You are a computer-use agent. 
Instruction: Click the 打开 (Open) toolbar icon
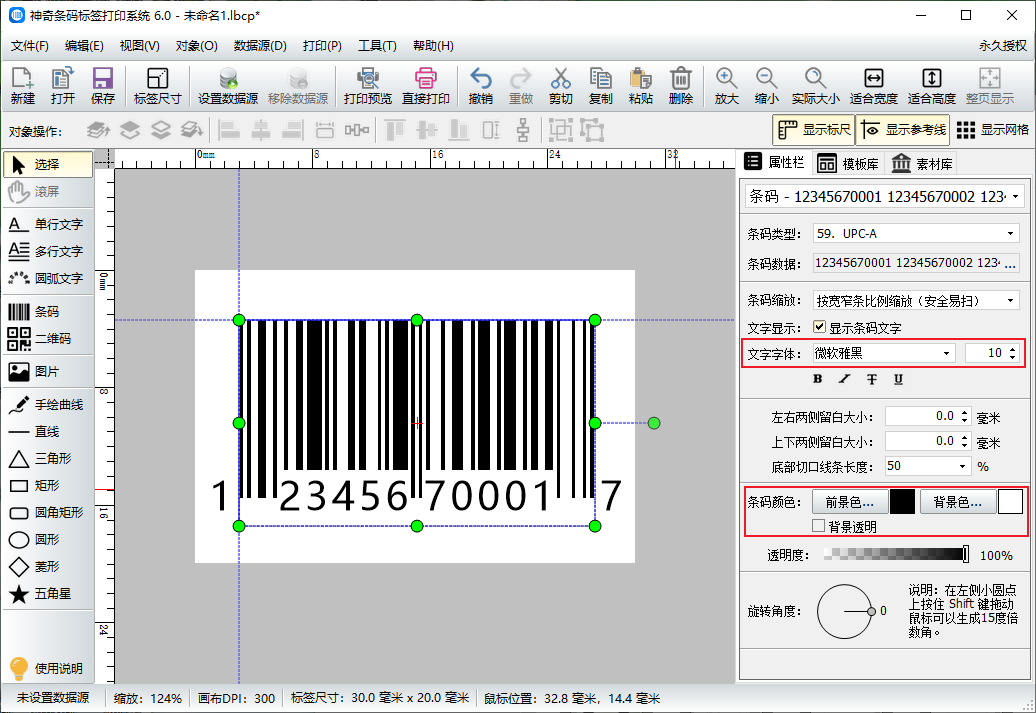[x=63, y=86]
